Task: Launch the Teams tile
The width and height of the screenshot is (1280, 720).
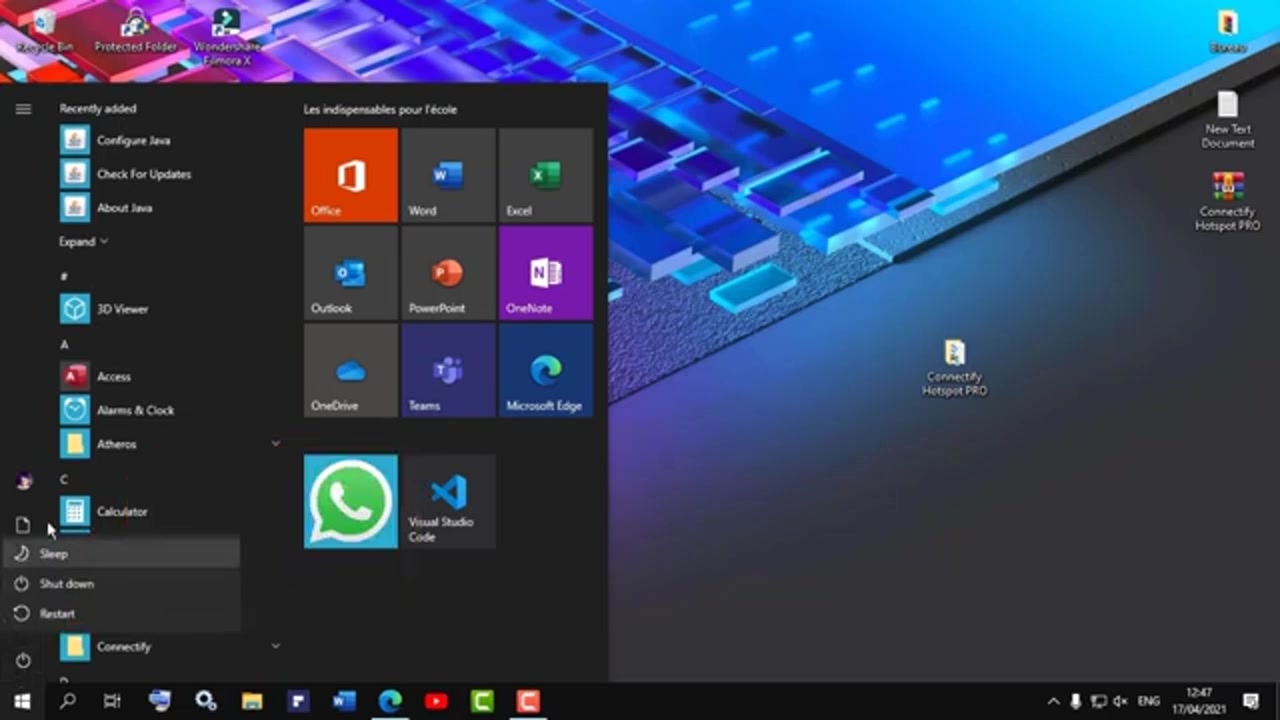Action: (x=448, y=370)
